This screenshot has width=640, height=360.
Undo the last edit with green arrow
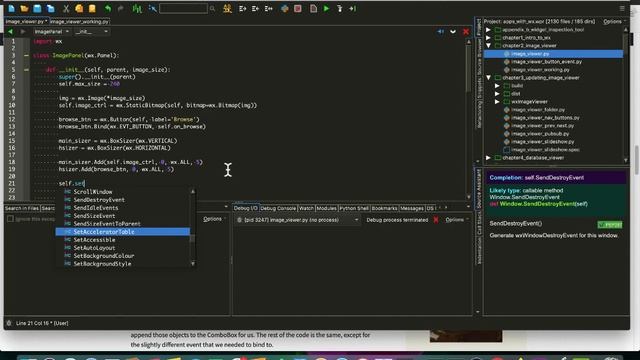108,8
